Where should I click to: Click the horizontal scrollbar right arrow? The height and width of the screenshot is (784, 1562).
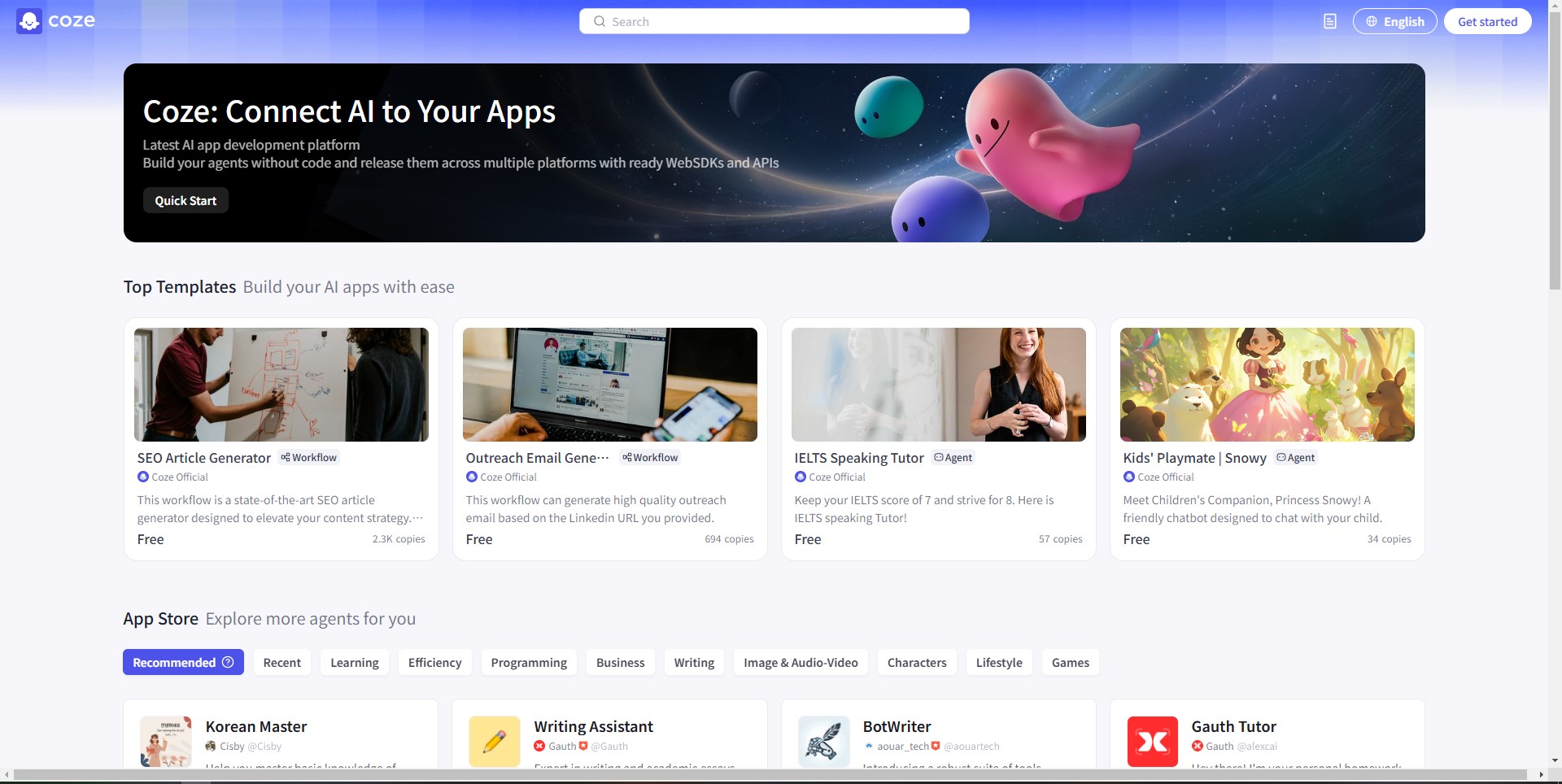1541,775
